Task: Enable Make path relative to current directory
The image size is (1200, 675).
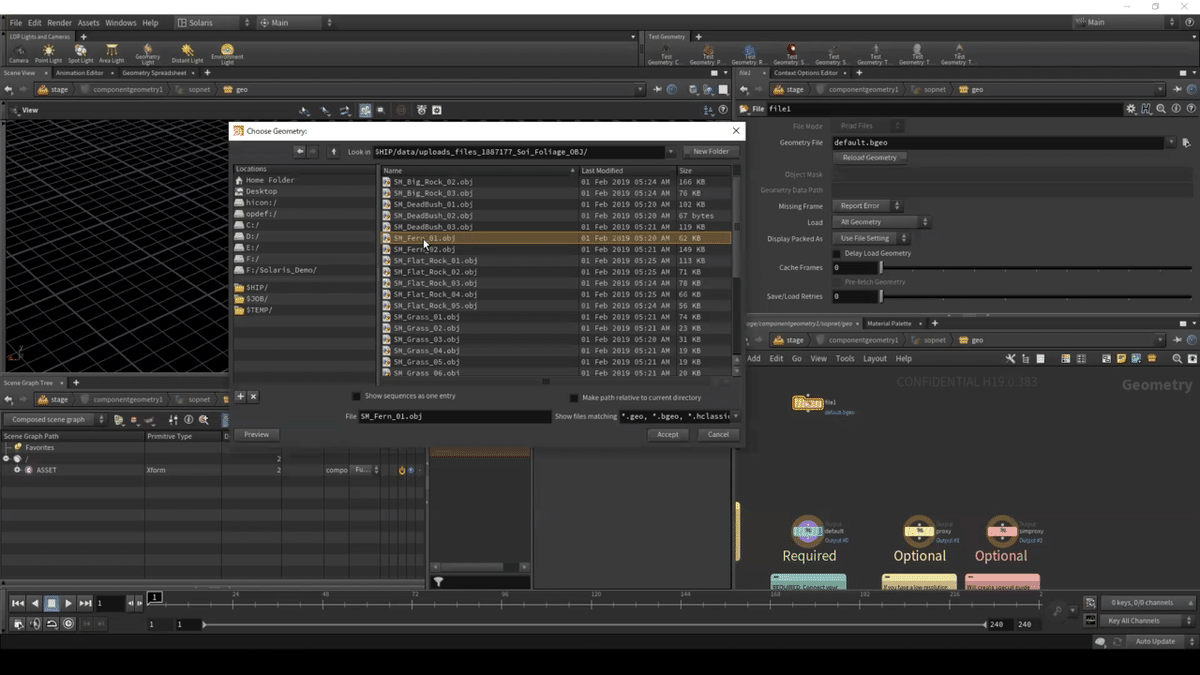Action: point(574,397)
